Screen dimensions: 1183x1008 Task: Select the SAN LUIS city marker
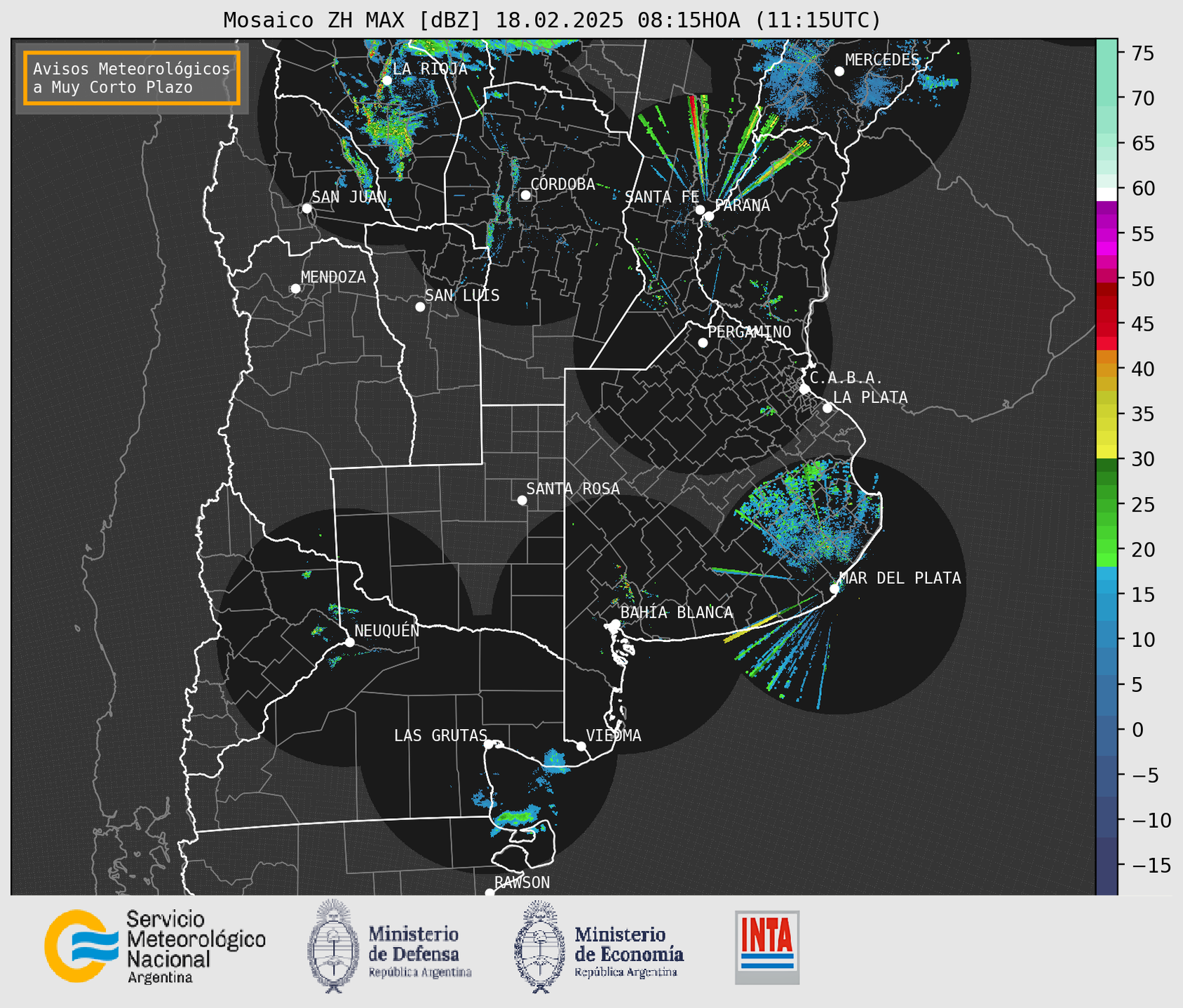[x=420, y=307]
